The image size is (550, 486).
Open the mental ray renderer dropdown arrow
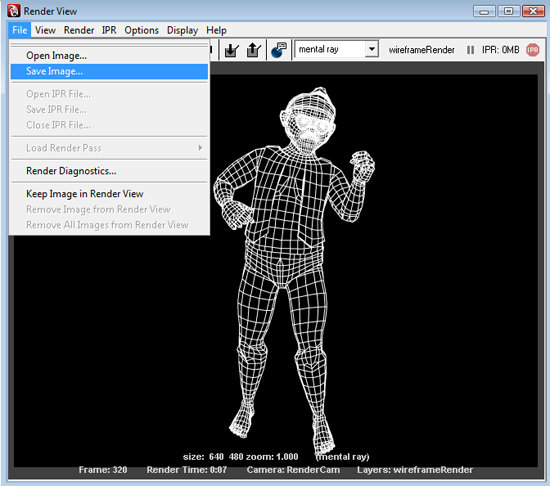coord(371,49)
